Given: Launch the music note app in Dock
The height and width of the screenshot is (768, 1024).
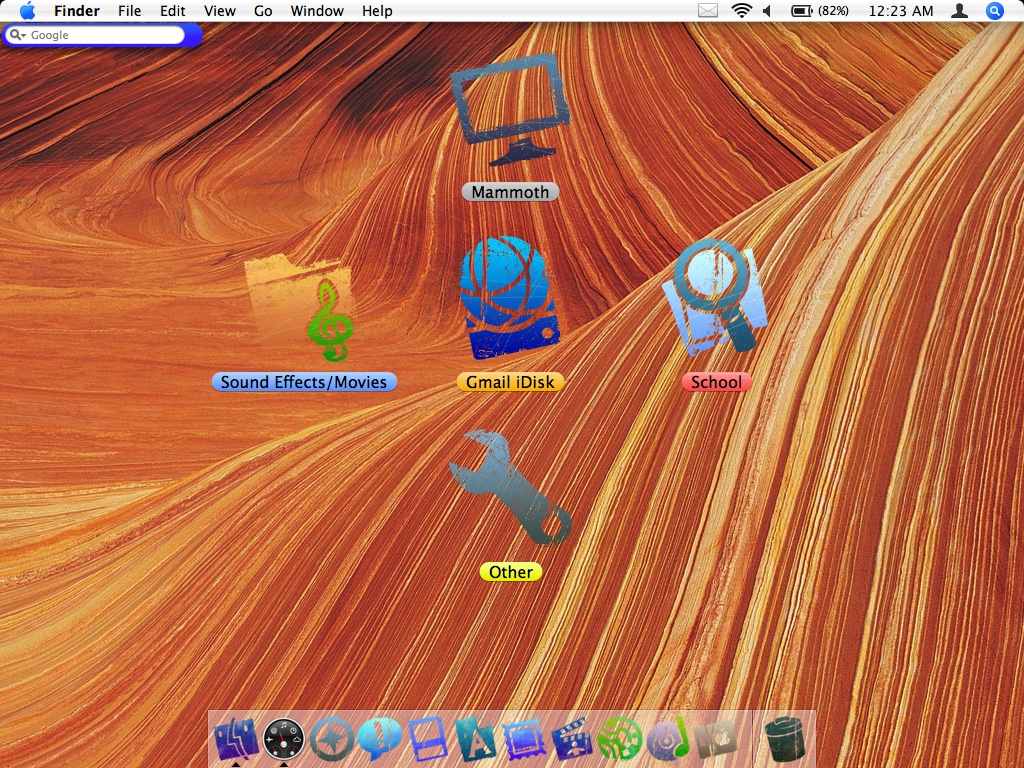Looking at the screenshot, I should [x=667, y=739].
